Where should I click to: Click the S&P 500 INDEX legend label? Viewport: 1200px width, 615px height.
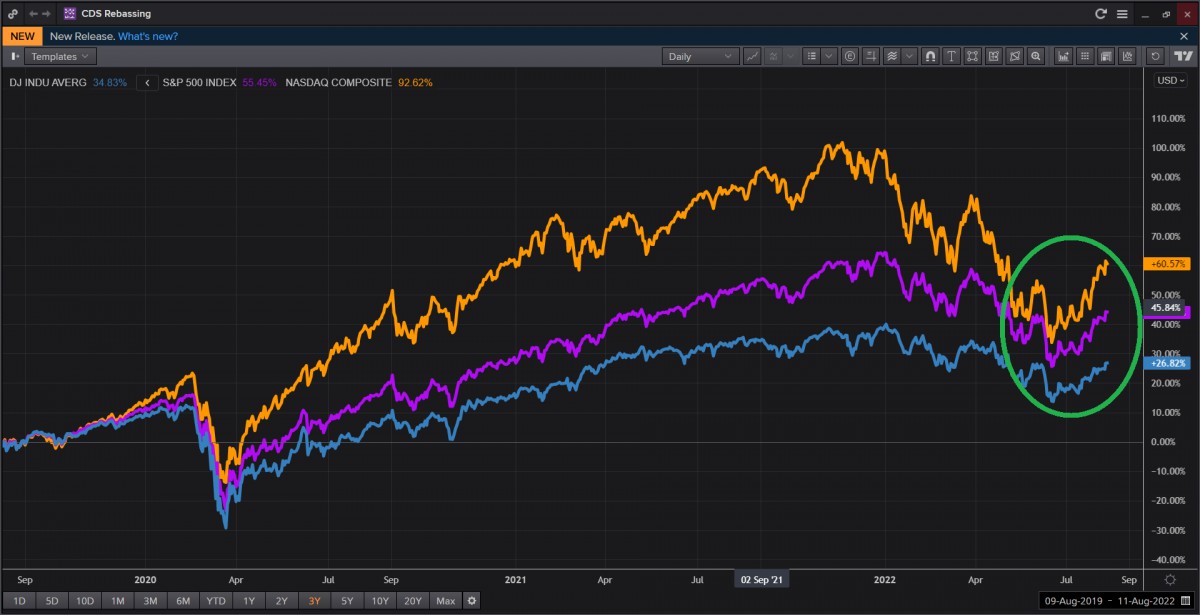(200, 82)
